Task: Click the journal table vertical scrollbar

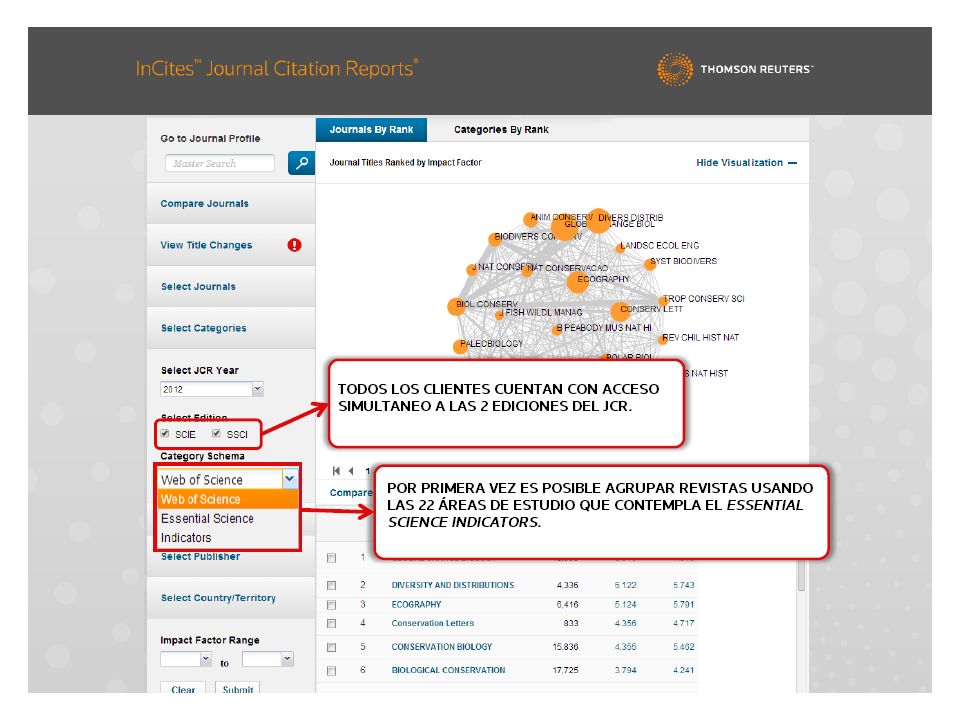Action: [x=801, y=575]
